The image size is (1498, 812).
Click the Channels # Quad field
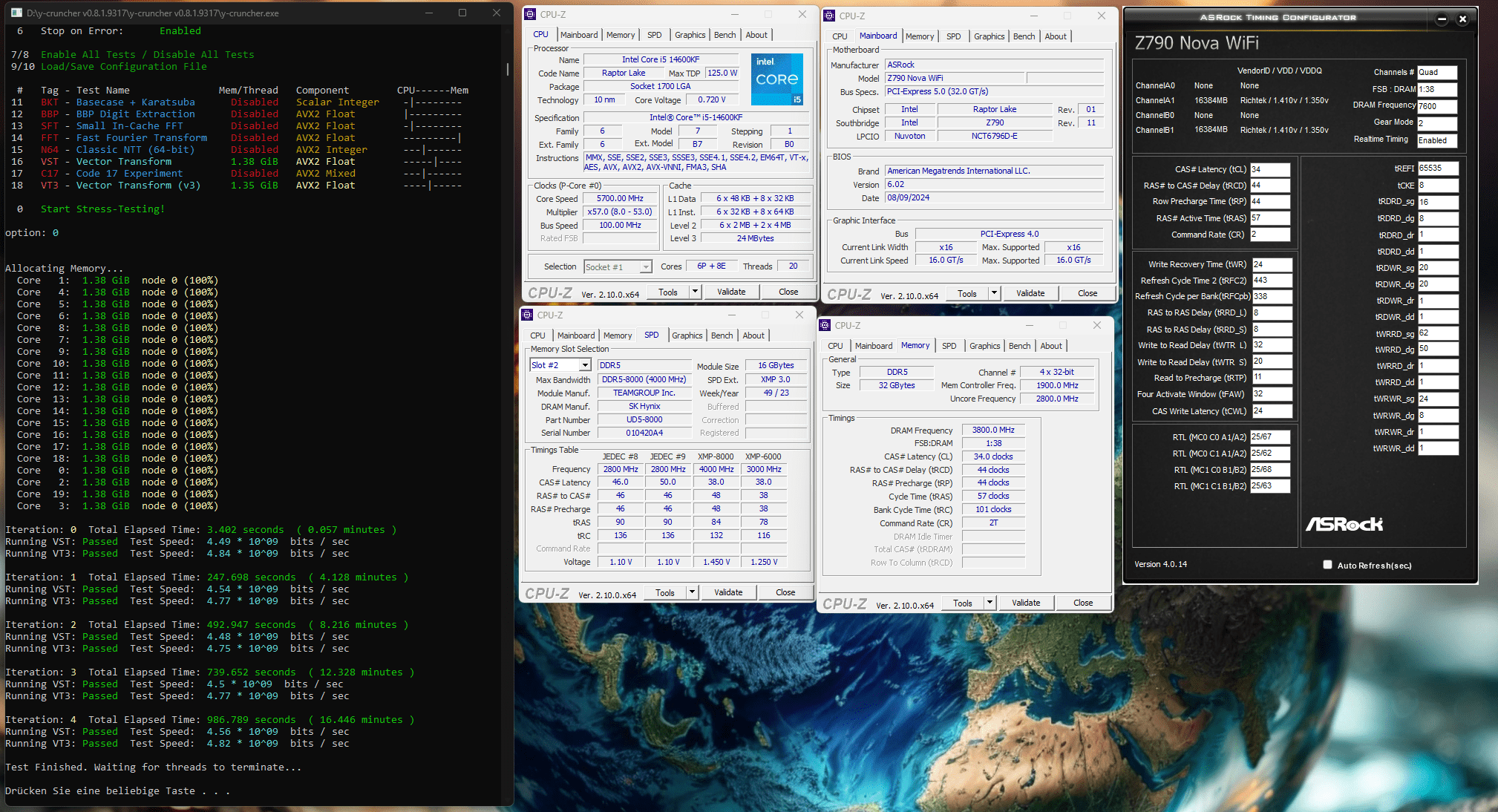[1437, 72]
